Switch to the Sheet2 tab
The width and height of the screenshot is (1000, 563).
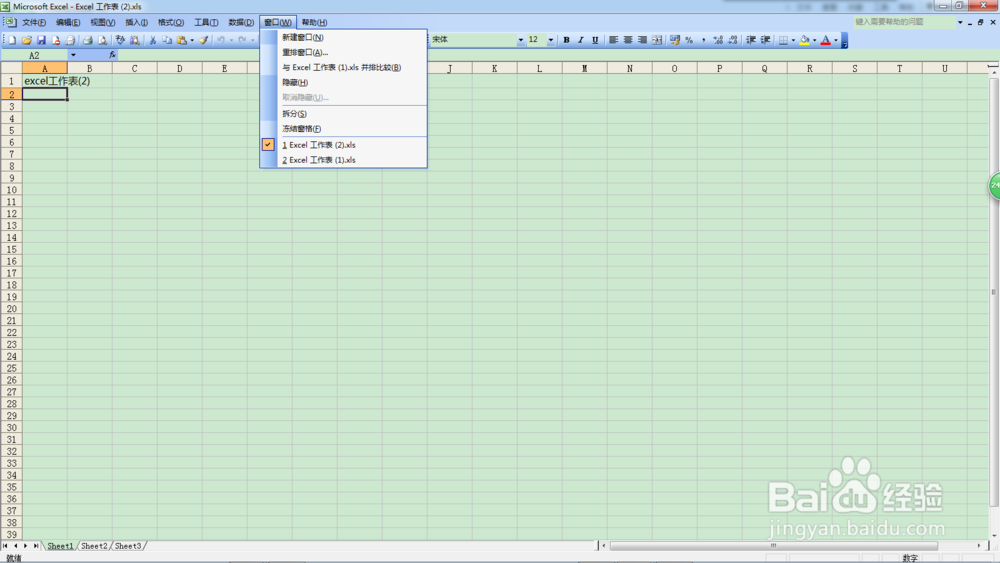pos(94,546)
